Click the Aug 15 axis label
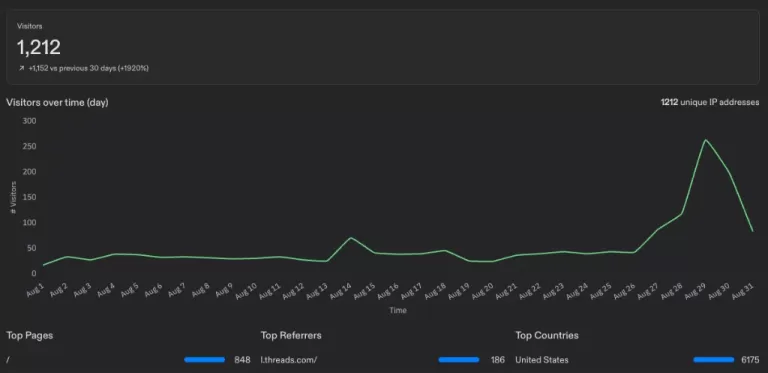Viewport: 768px width, 373px height. tap(365, 291)
